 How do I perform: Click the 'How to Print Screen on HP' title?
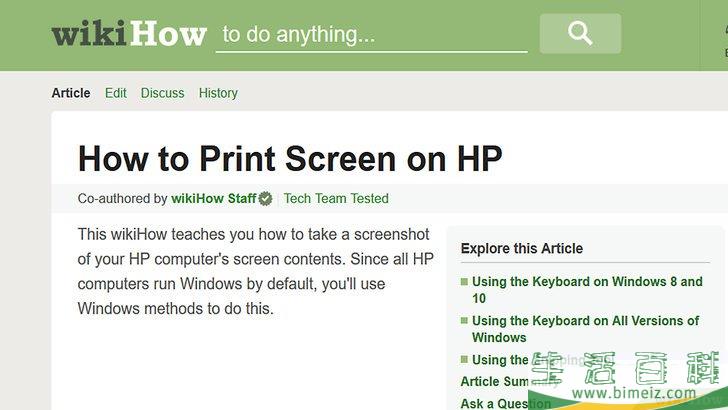290,158
